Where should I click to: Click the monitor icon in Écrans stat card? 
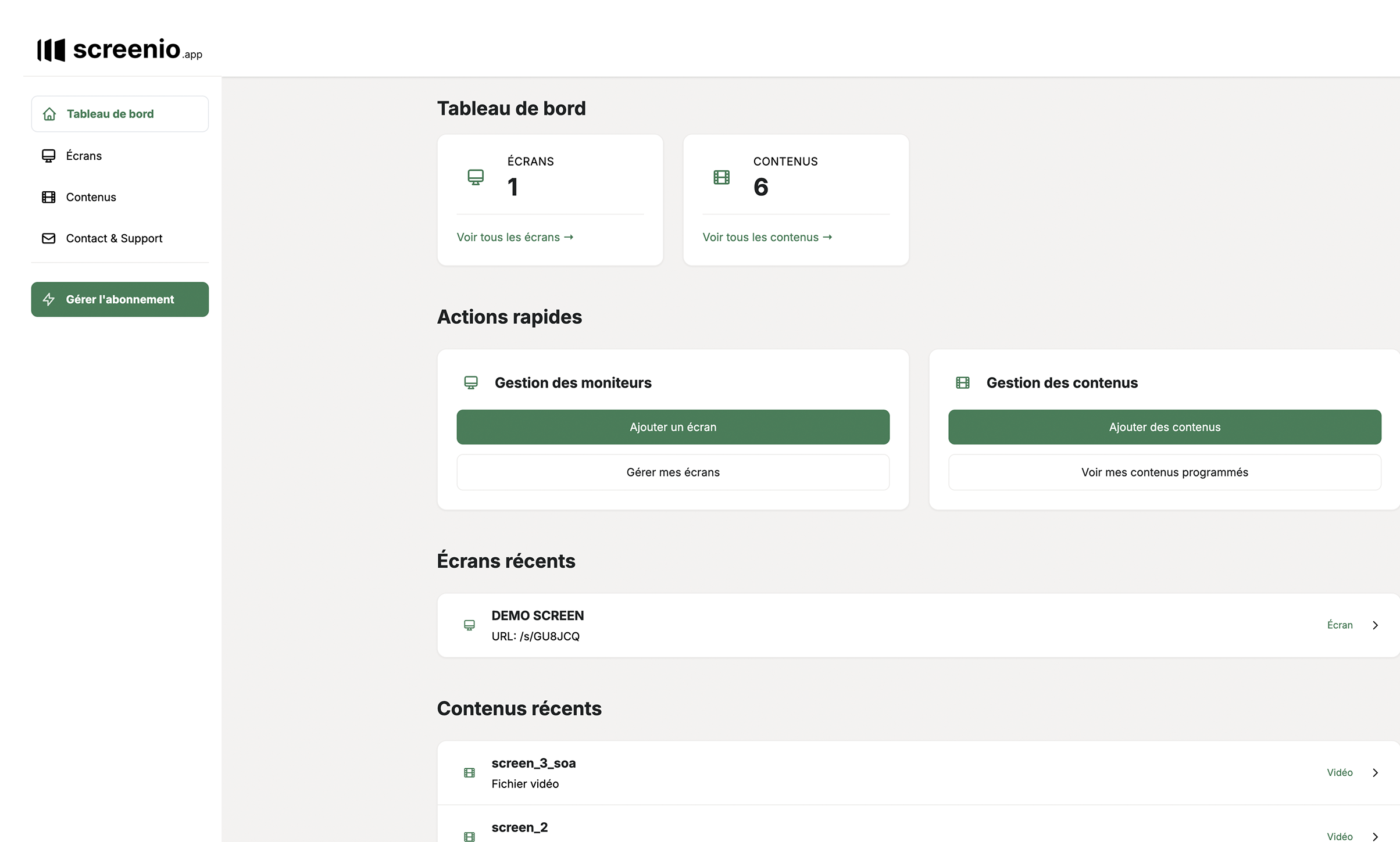(476, 177)
